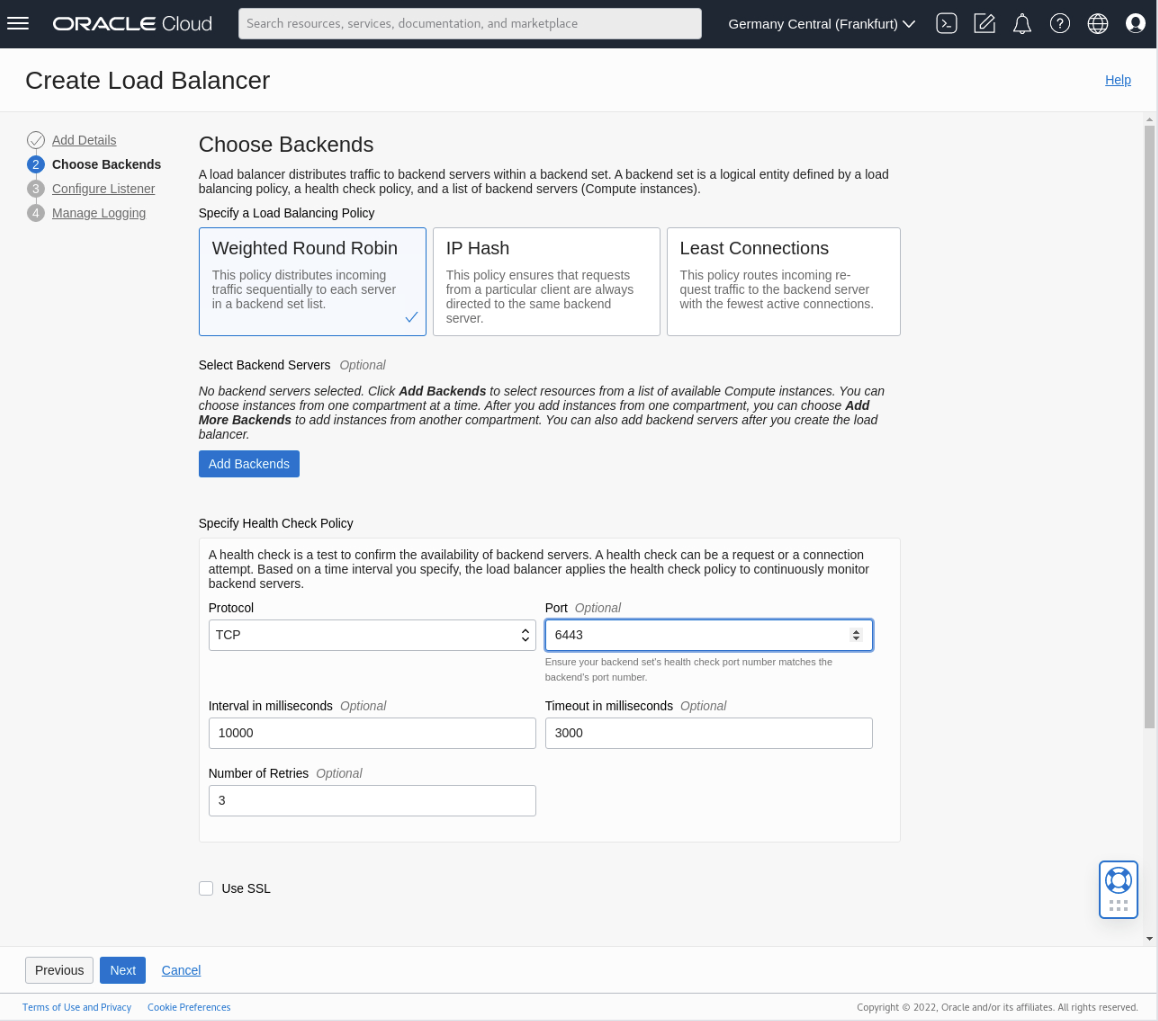
Task: Jump to the Configure Listener step
Action: coord(103,188)
